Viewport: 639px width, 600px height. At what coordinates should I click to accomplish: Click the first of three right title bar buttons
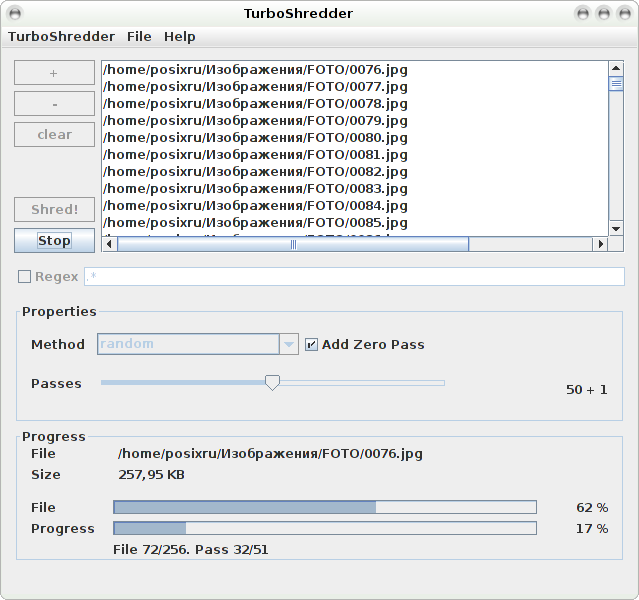(x=583, y=13)
